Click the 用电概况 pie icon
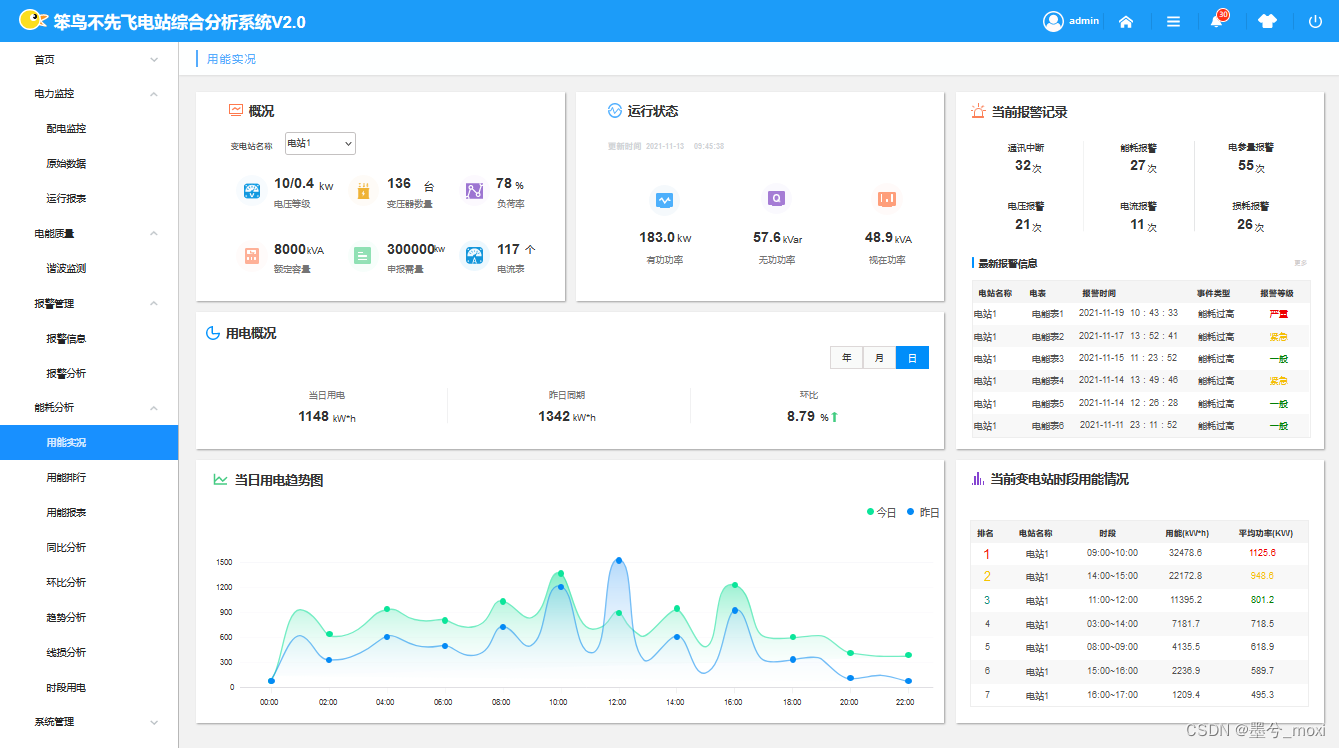Screen dimensions: 1340x748 [213, 333]
